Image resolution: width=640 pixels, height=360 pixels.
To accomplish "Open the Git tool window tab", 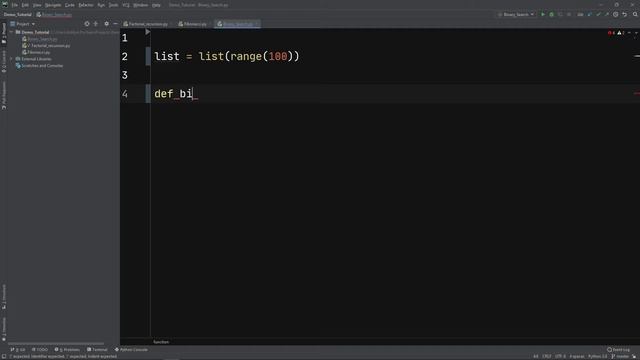I will click(x=18, y=349).
